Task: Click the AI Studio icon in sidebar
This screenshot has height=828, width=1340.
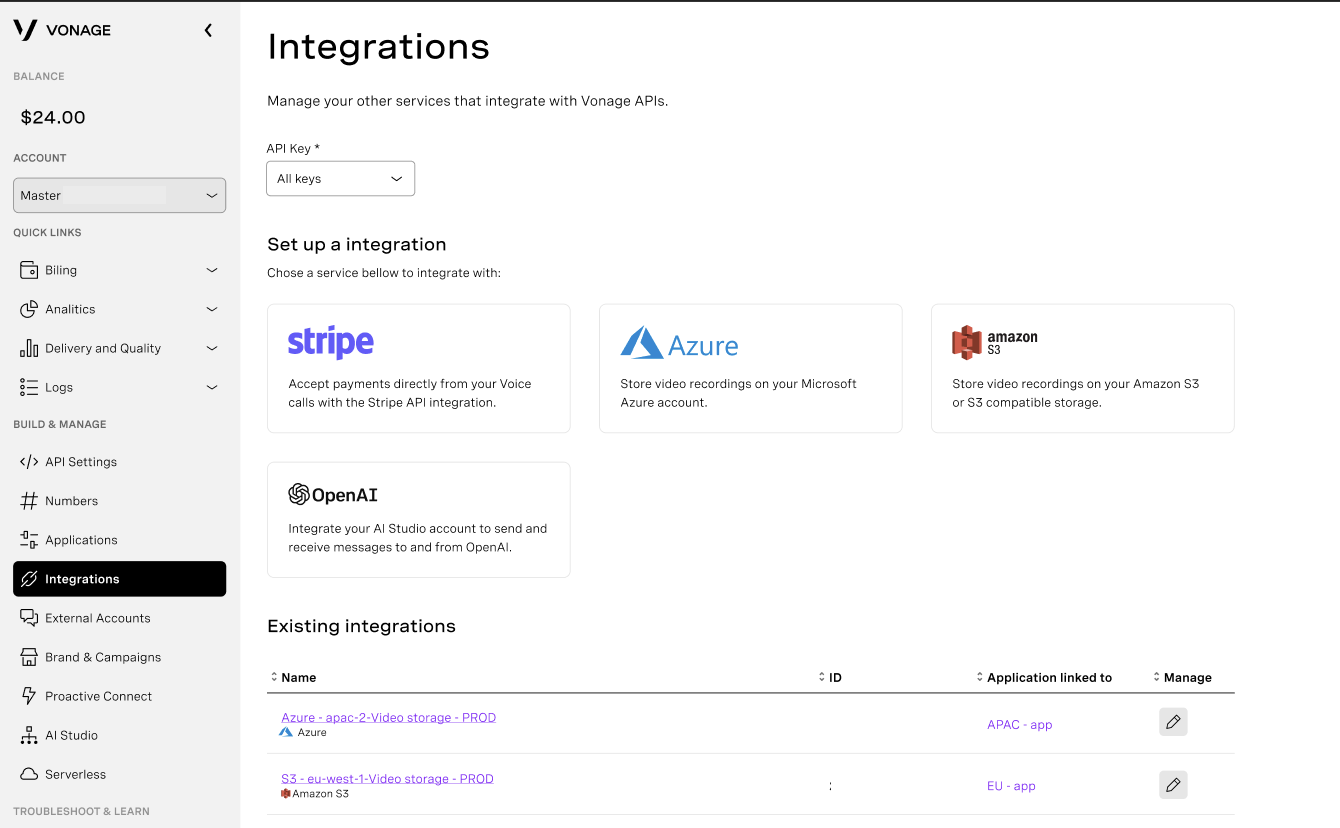Action: (29, 736)
